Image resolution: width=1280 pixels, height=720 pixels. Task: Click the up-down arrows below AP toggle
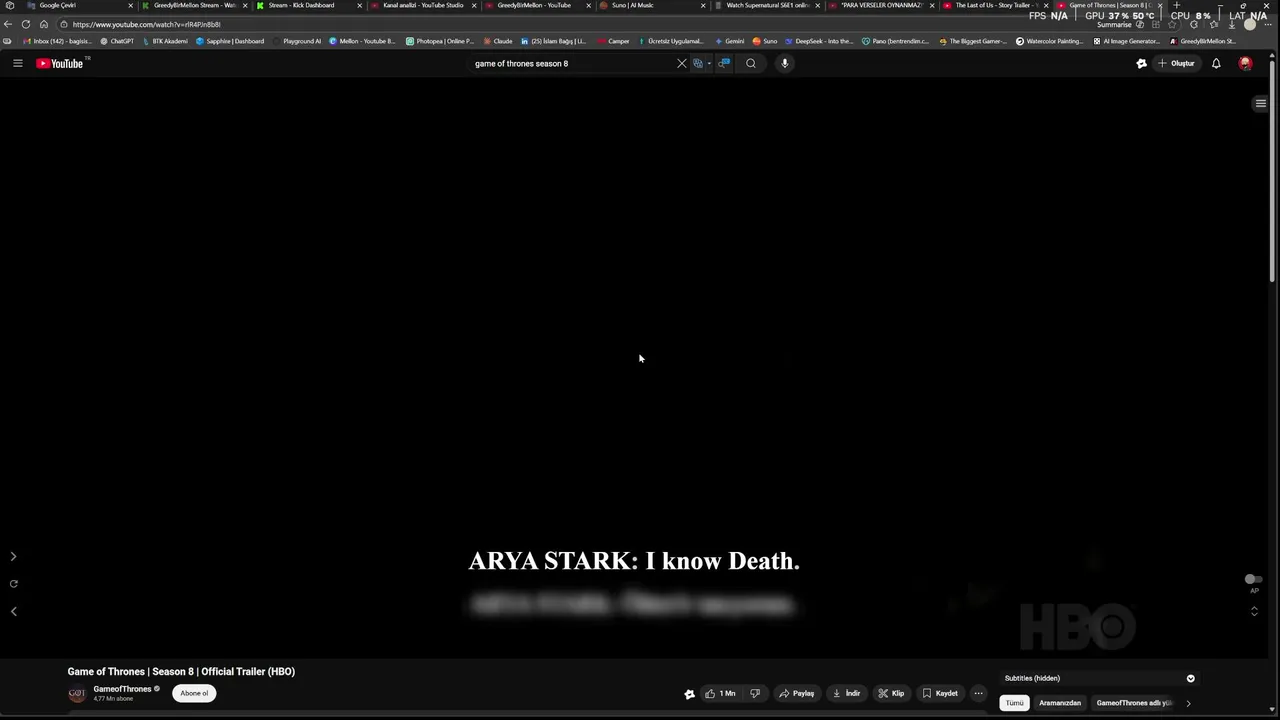(x=1254, y=611)
